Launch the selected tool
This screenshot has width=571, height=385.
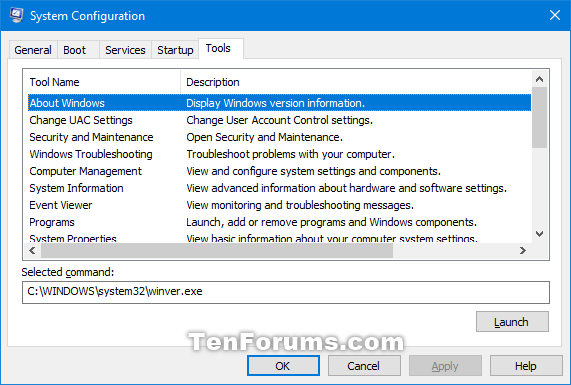click(x=512, y=322)
